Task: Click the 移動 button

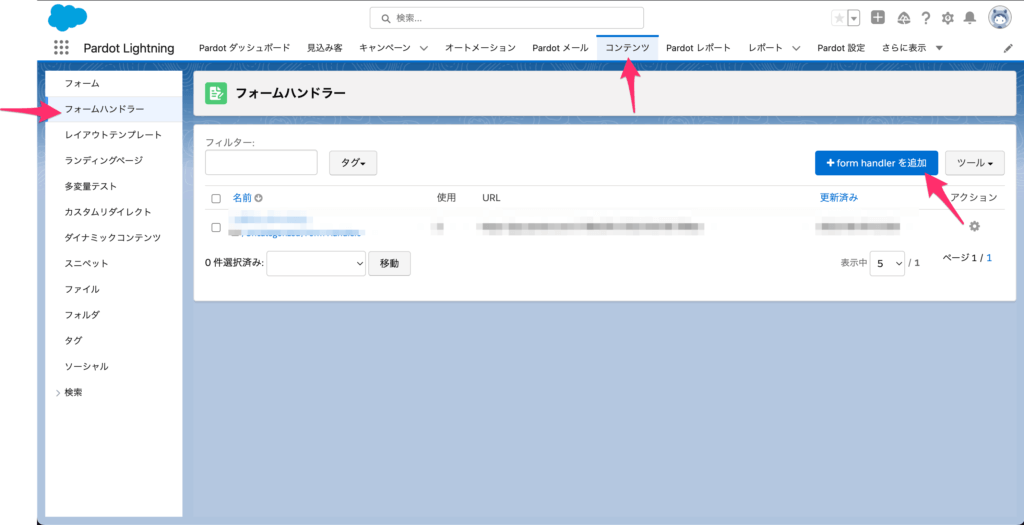Action: point(389,263)
